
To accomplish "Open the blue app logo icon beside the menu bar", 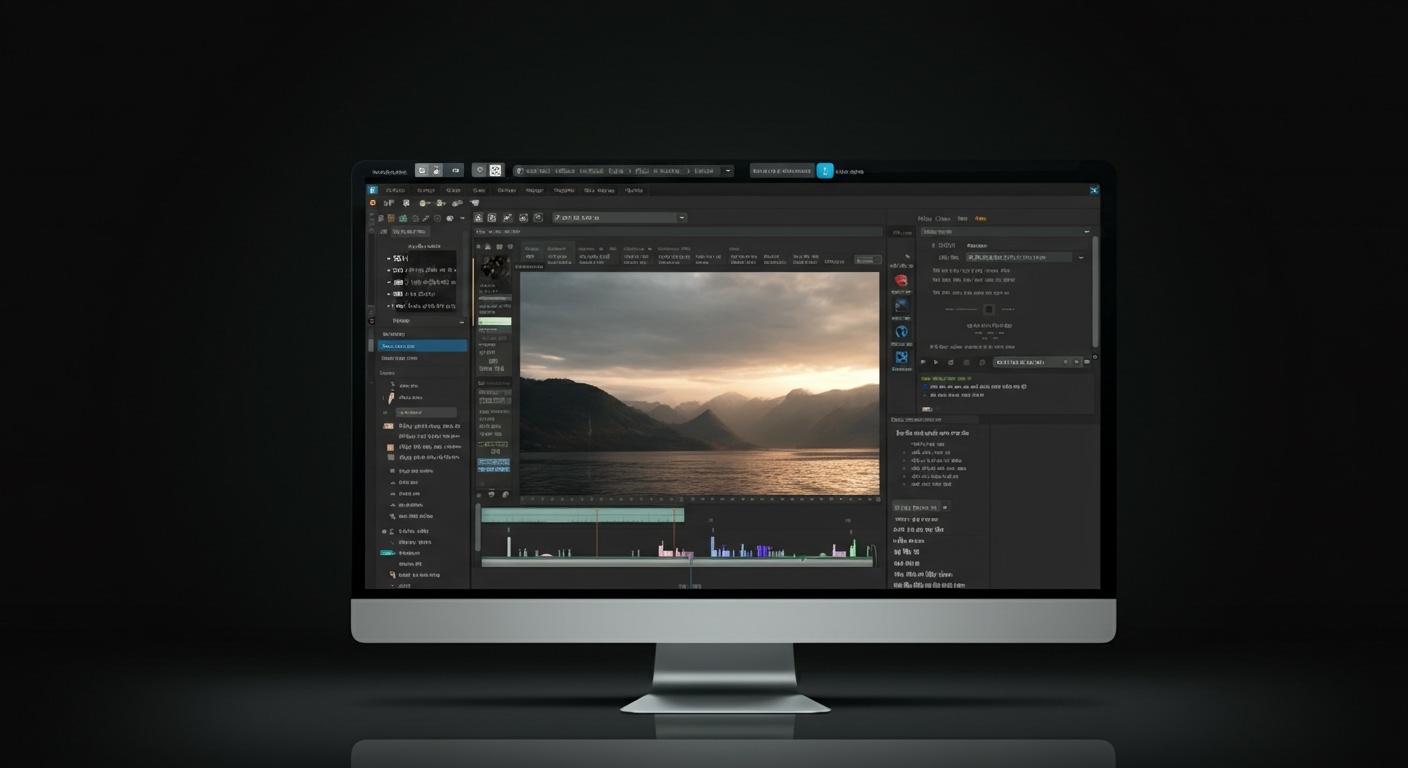I will click(372, 190).
